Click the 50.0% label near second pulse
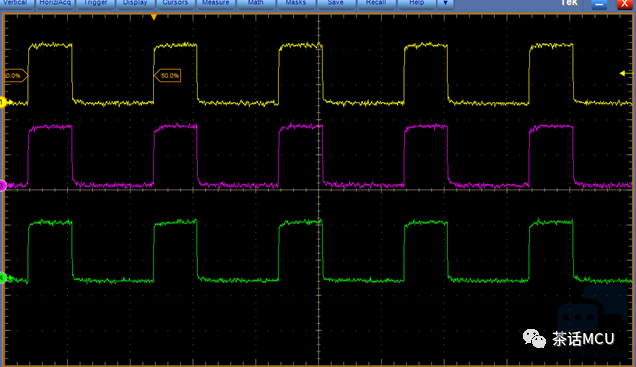 168,75
